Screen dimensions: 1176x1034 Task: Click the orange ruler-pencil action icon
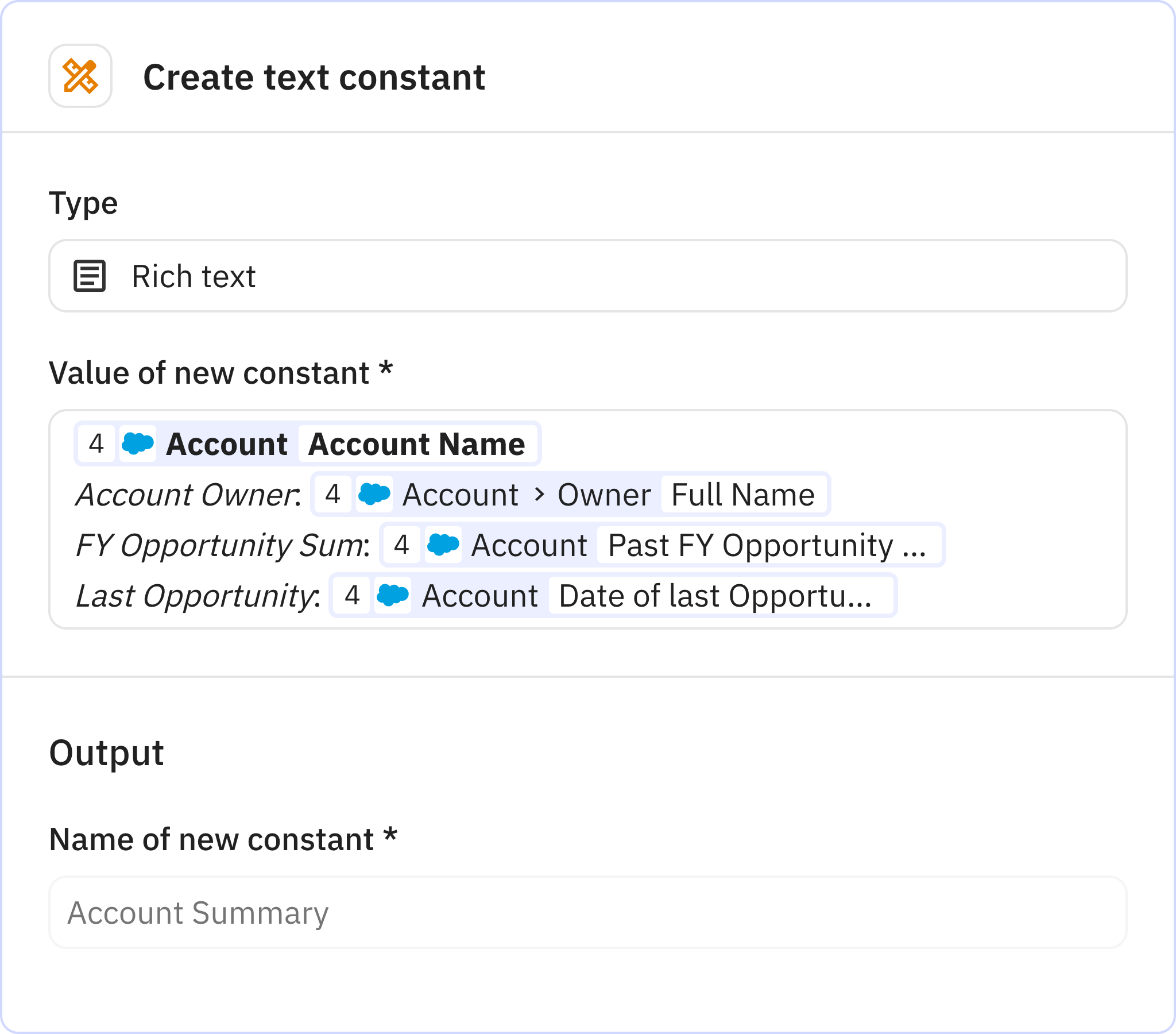(x=80, y=76)
